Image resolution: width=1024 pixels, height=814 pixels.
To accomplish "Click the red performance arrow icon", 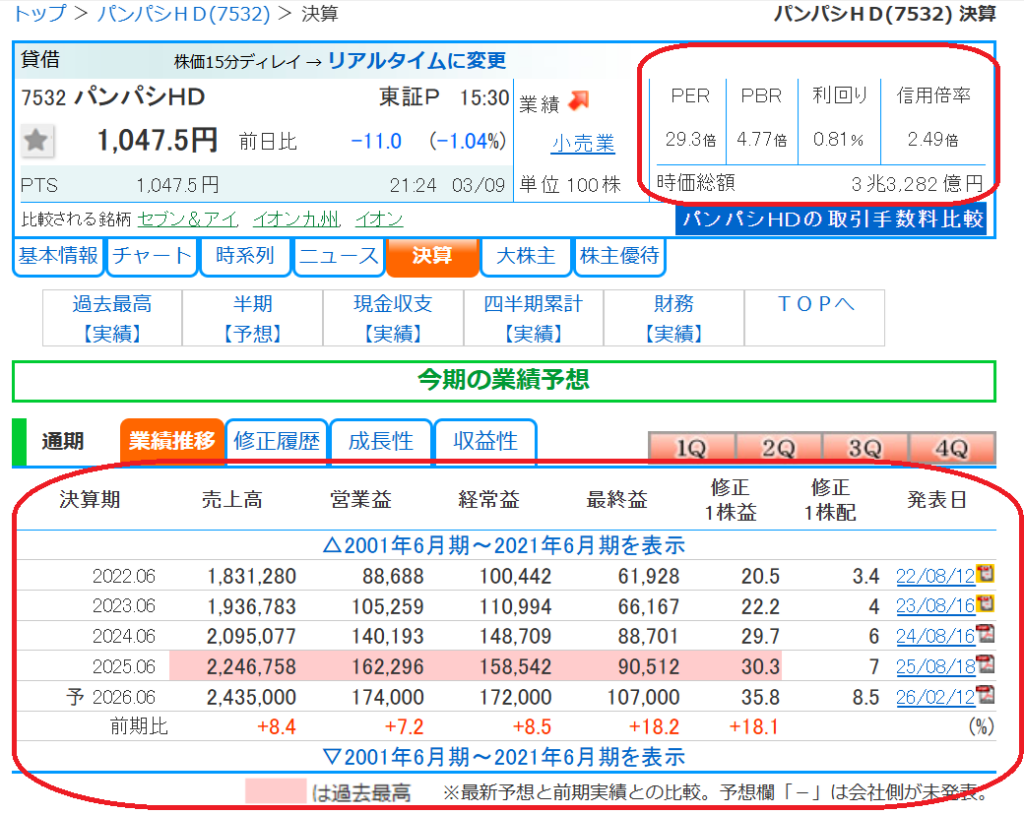I will (580, 101).
